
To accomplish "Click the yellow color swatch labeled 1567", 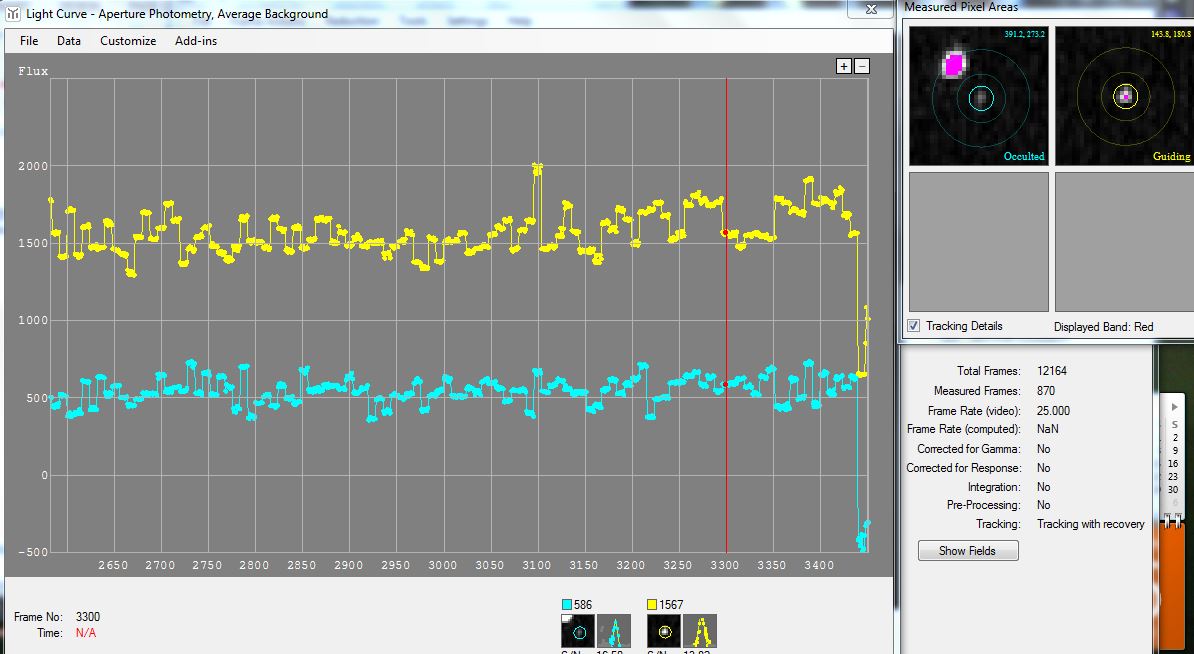I will coord(653,605).
